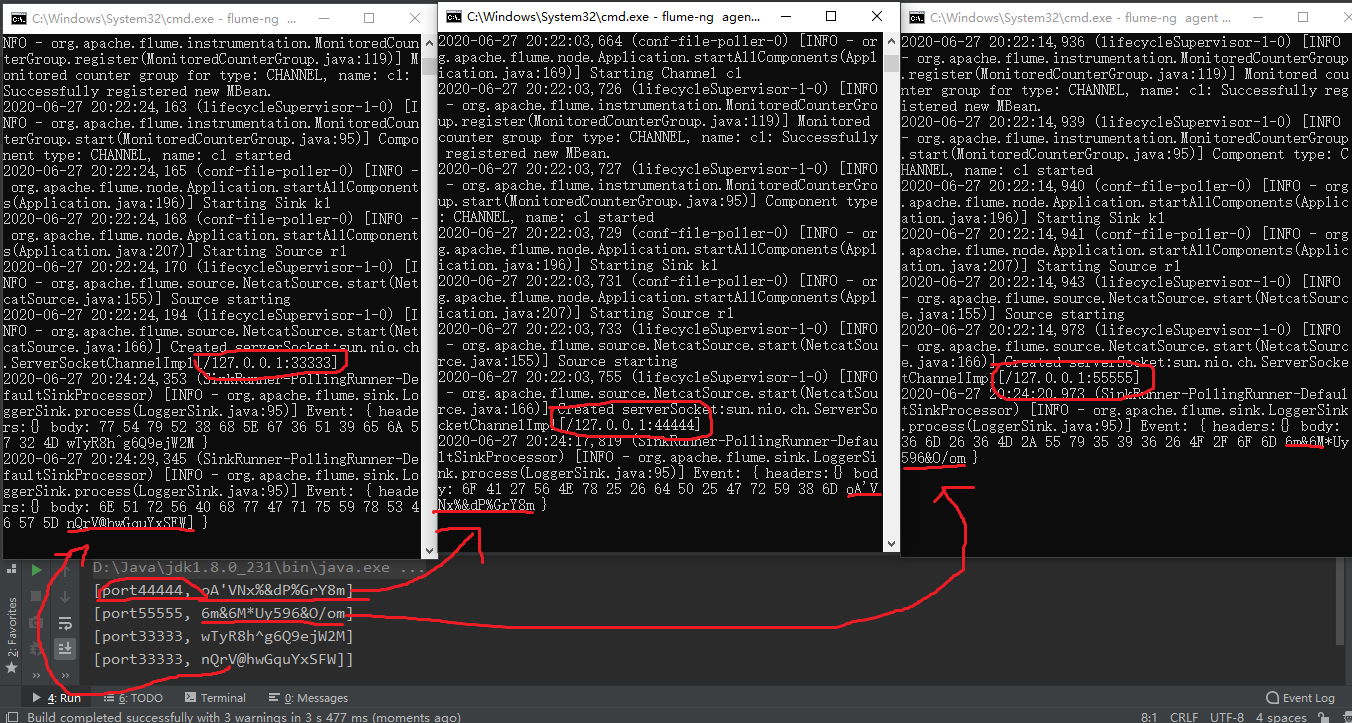Open the Event Log

tap(1300, 698)
